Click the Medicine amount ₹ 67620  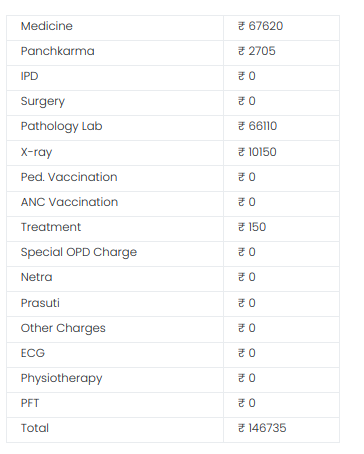pyautogui.click(x=260, y=26)
